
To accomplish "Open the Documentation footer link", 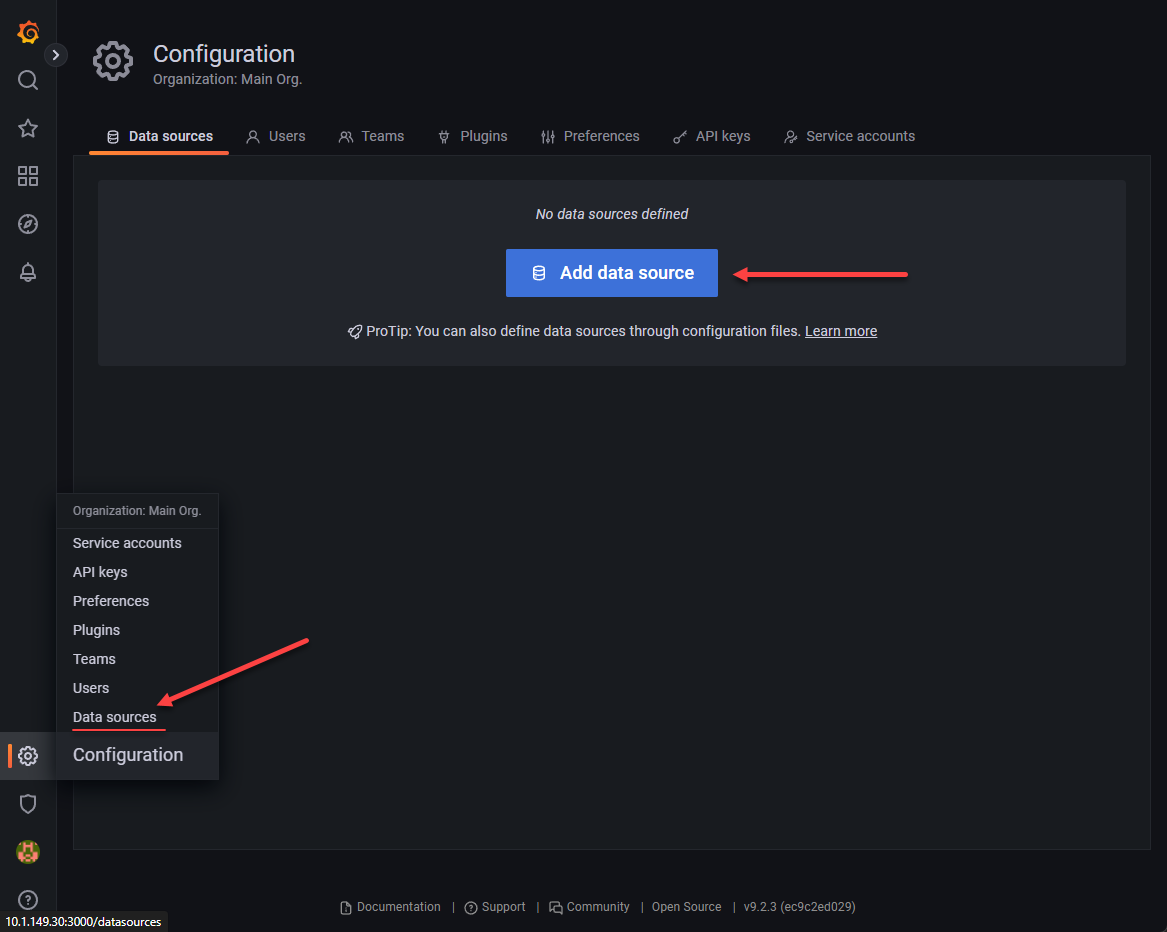I will (391, 907).
